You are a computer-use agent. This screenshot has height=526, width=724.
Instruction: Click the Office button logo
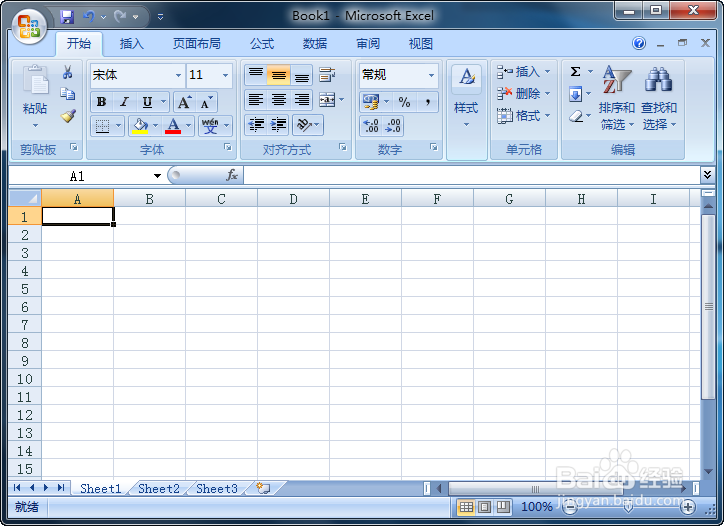tap(29, 27)
